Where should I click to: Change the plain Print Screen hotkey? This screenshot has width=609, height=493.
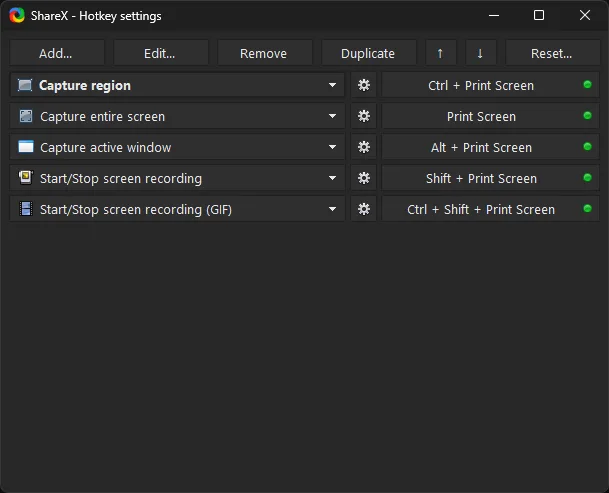point(491,116)
